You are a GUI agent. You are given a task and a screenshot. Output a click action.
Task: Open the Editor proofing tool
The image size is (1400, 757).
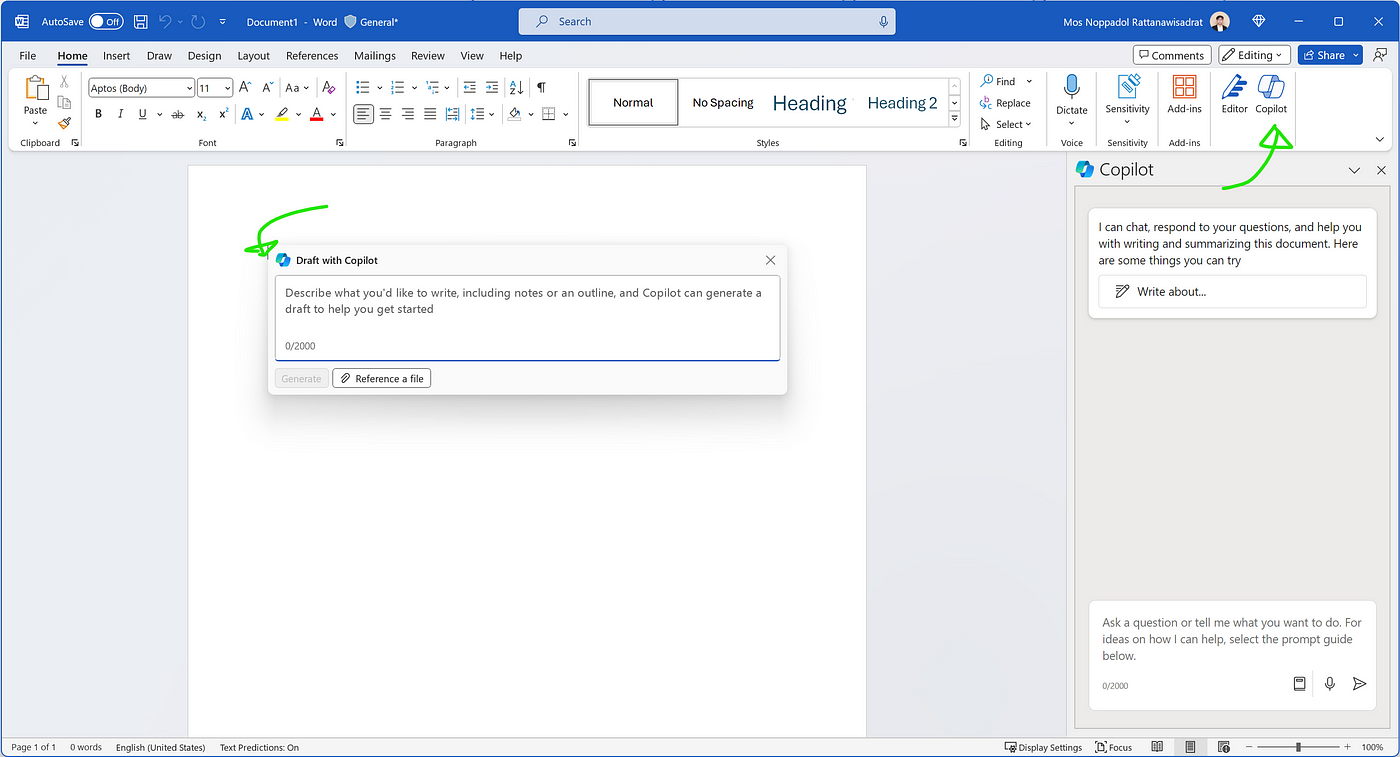(1234, 94)
